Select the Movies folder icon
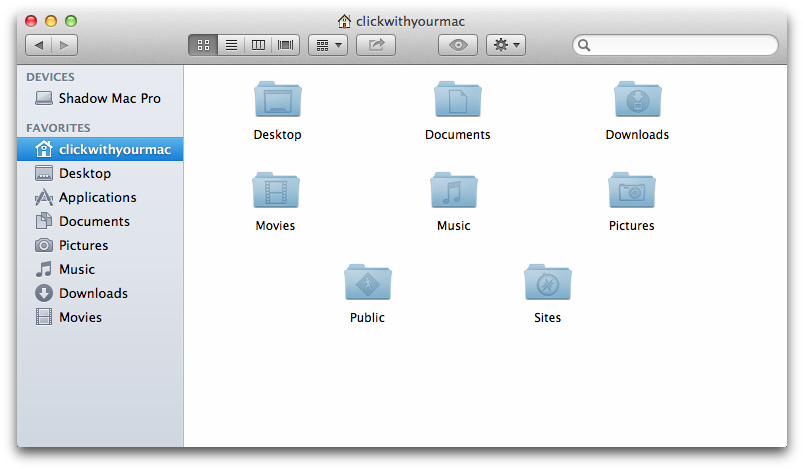This screenshot has width=803, height=469. click(x=276, y=190)
